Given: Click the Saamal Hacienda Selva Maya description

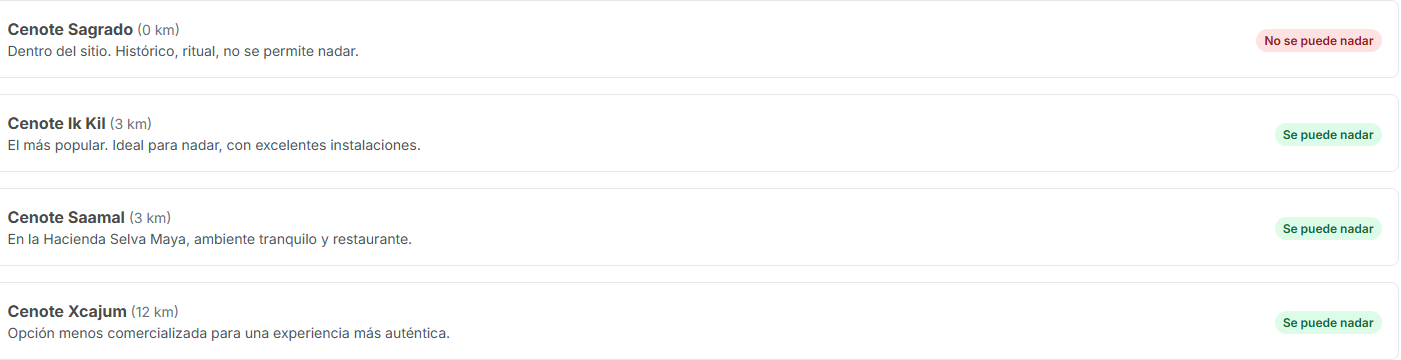Looking at the screenshot, I should (210, 239).
